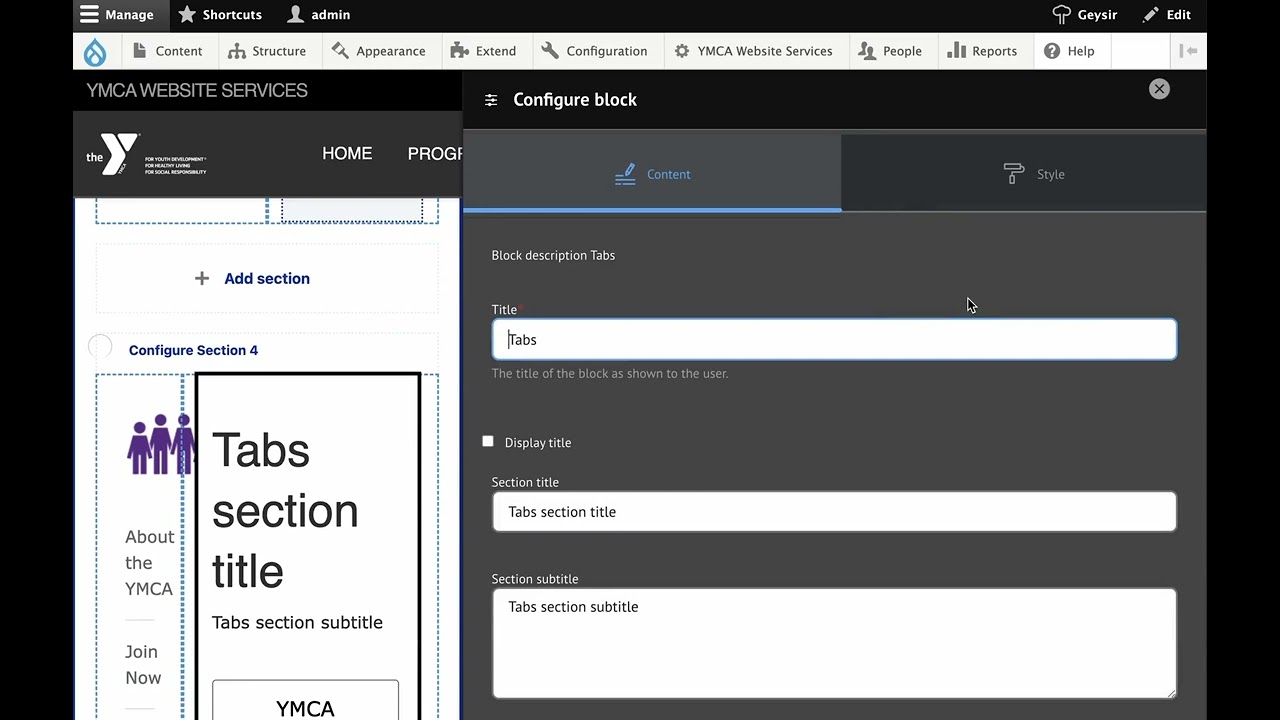Click Add section link
The height and width of the screenshot is (720, 1280).
click(267, 279)
